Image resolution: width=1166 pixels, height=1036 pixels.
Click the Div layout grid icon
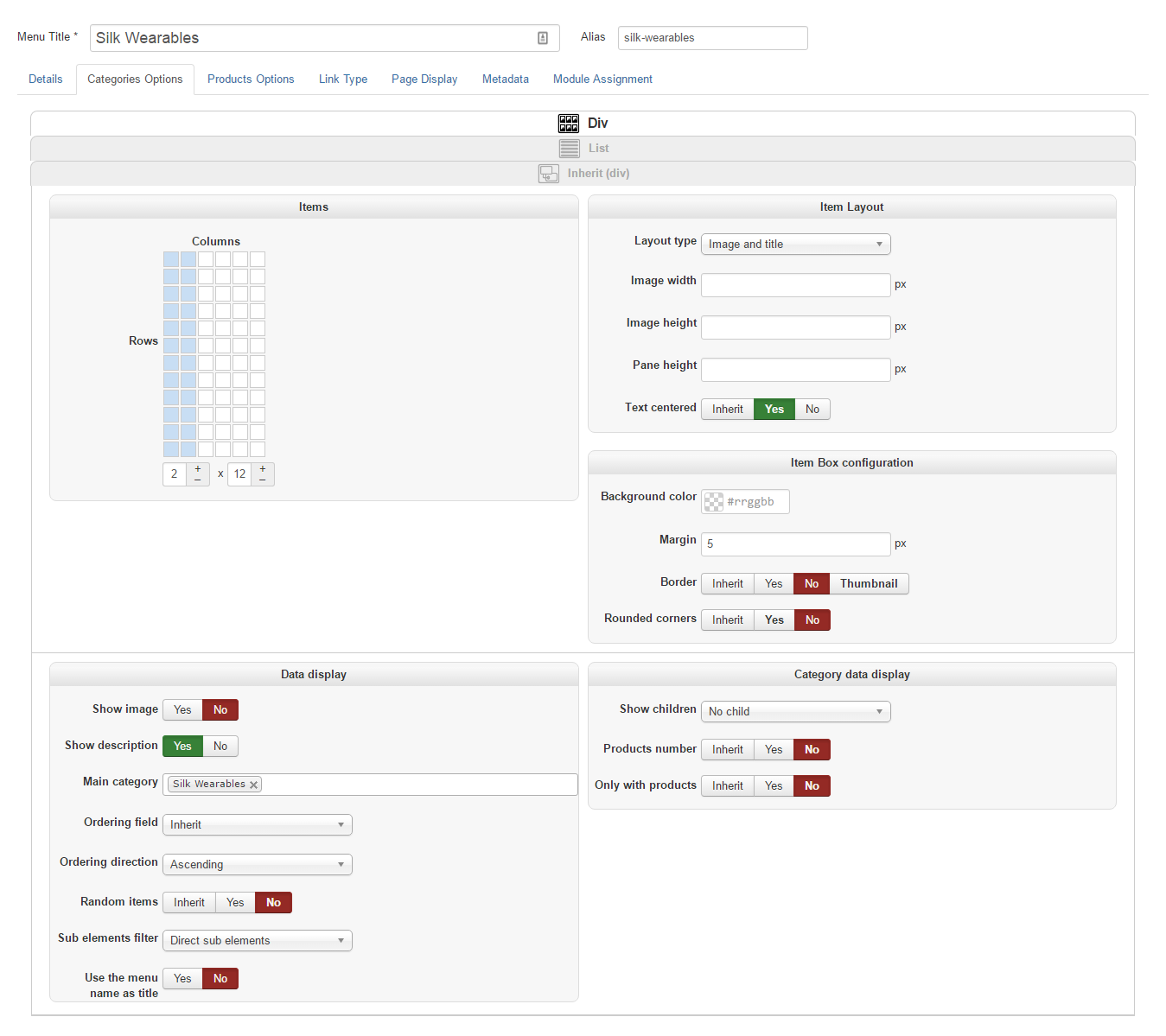[x=569, y=124]
